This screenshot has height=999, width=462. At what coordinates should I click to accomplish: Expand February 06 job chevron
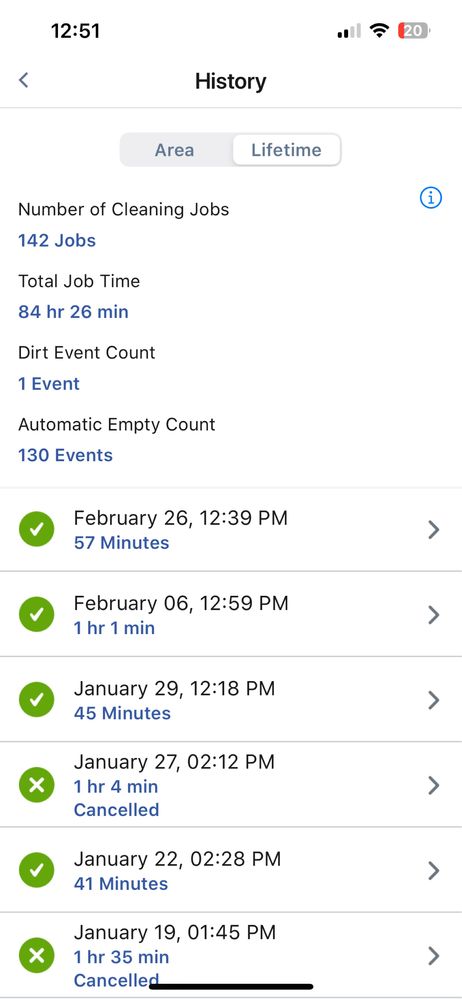pyautogui.click(x=434, y=614)
